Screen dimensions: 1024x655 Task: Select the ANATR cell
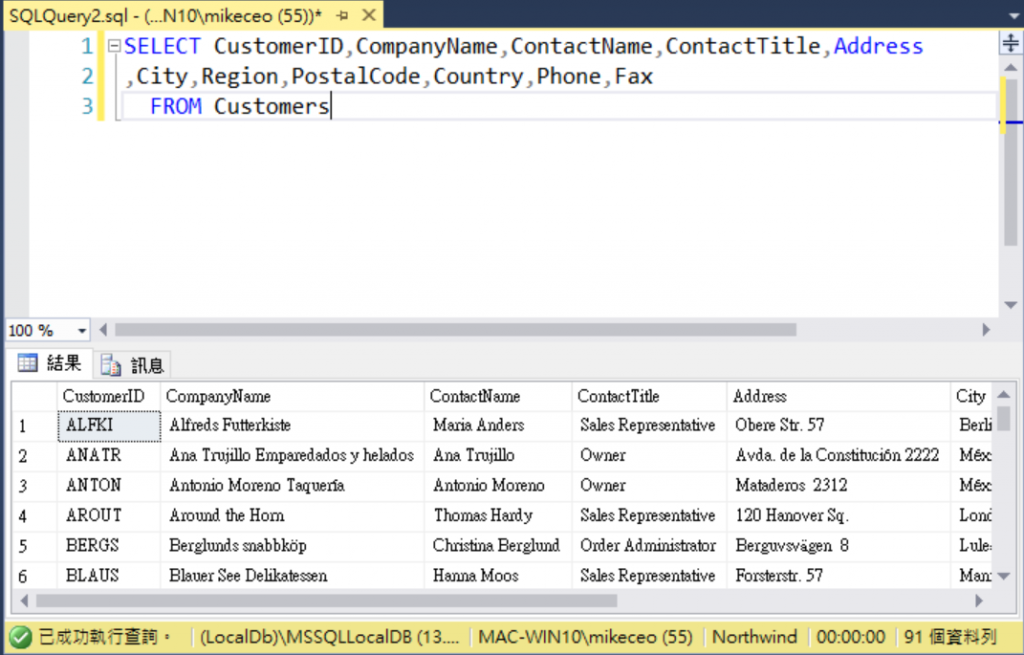(109, 456)
